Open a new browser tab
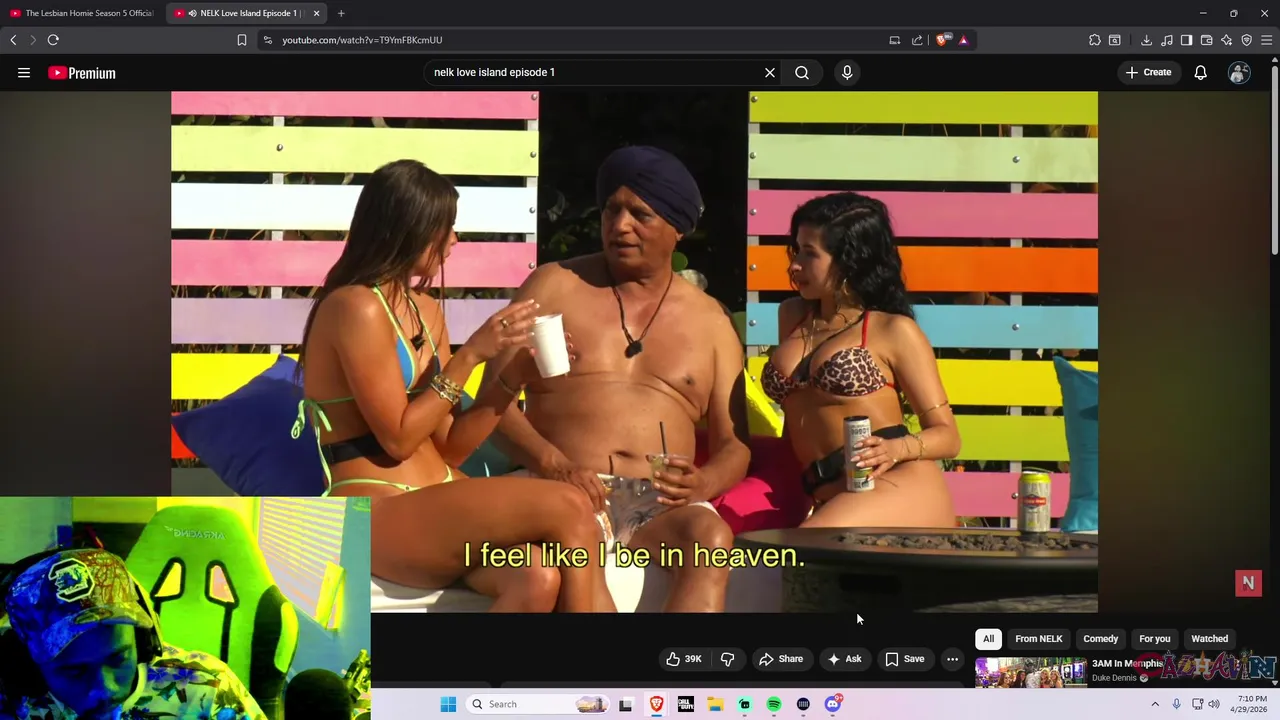Viewport: 1280px width, 720px height. (341, 13)
